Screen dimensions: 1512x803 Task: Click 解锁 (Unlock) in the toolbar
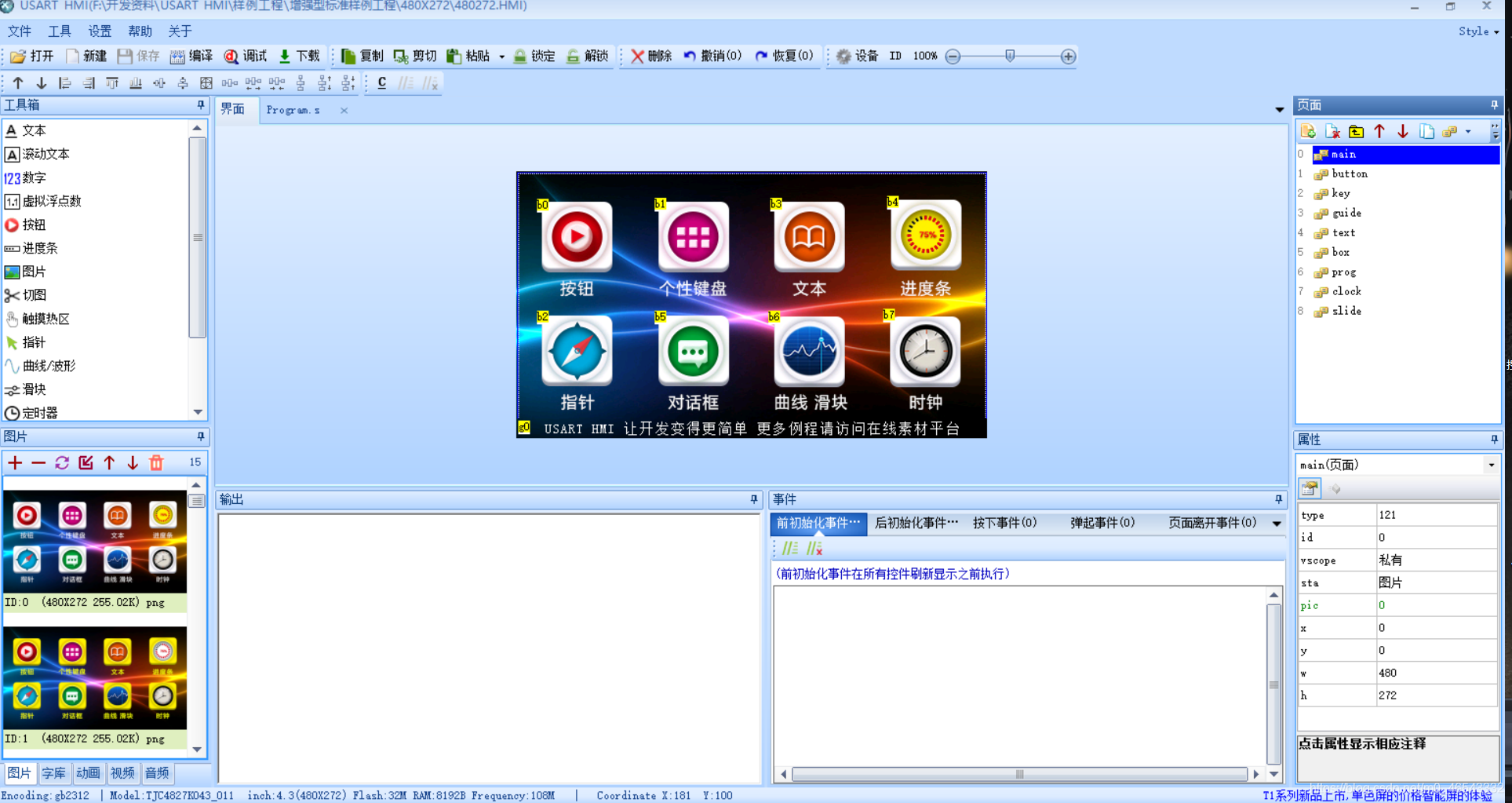coord(588,56)
